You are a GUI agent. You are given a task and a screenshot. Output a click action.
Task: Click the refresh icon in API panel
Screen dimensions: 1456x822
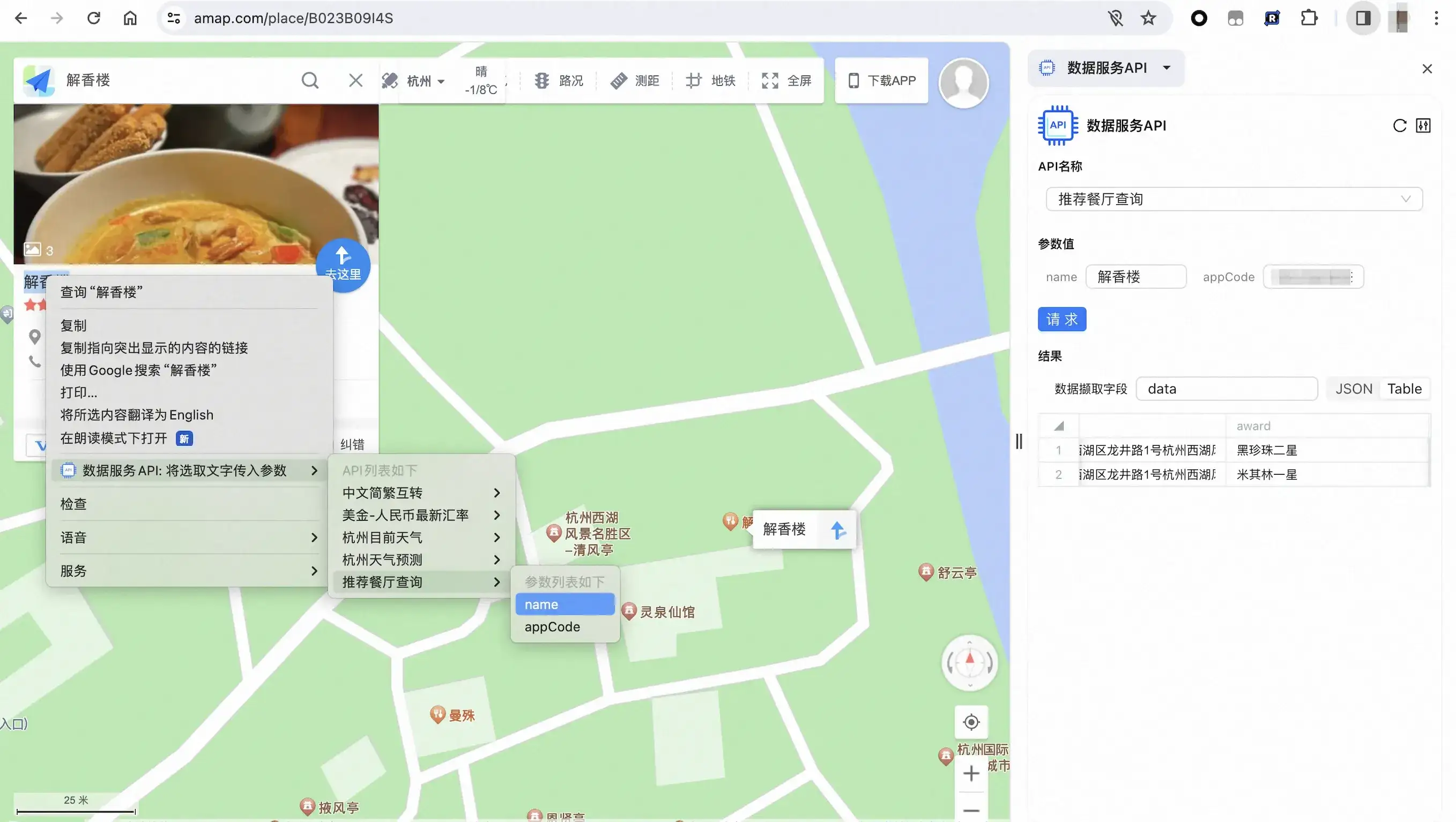pyautogui.click(x=1400, y=125)
